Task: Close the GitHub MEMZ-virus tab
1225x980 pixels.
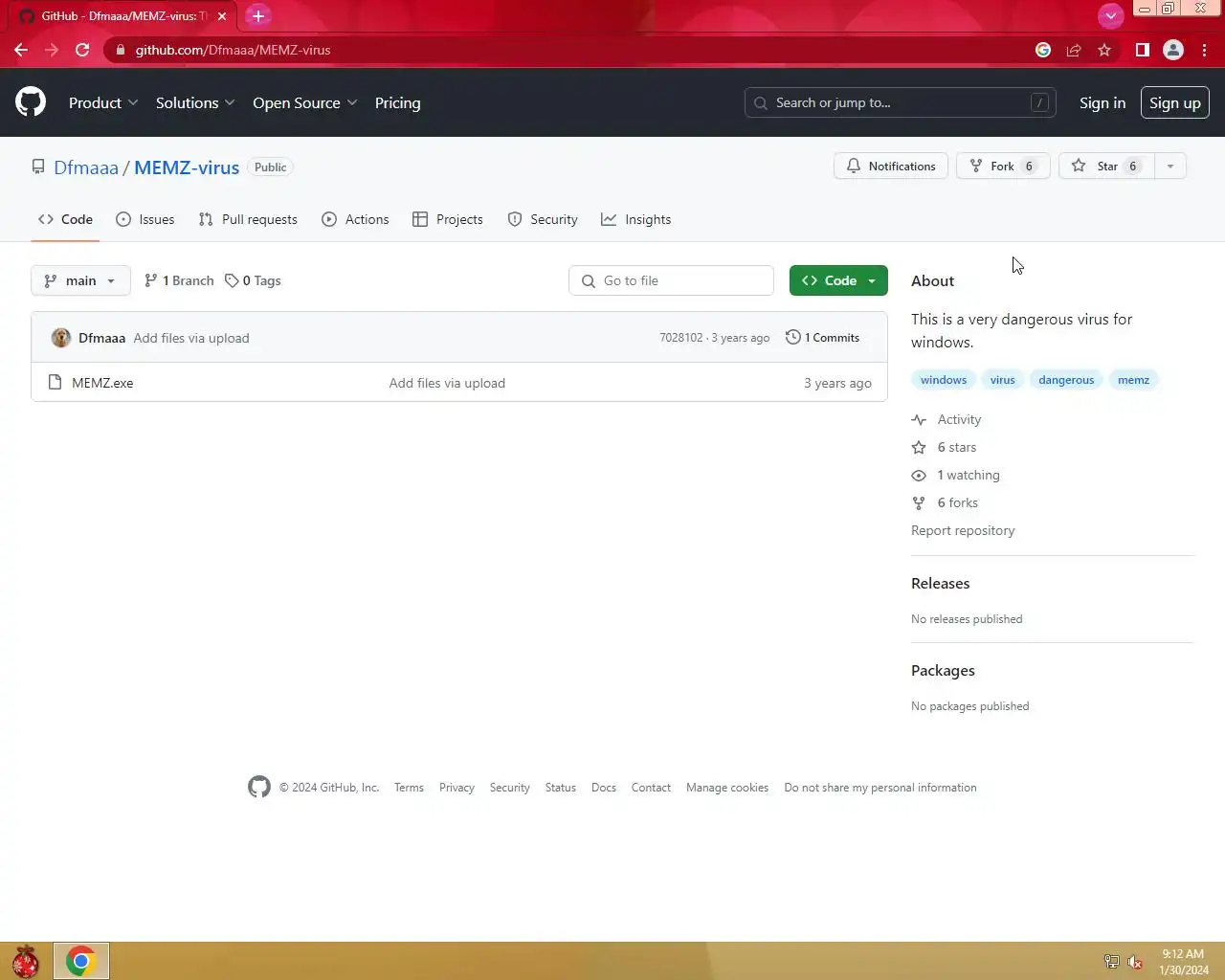Action: click(x=222, y=16)
